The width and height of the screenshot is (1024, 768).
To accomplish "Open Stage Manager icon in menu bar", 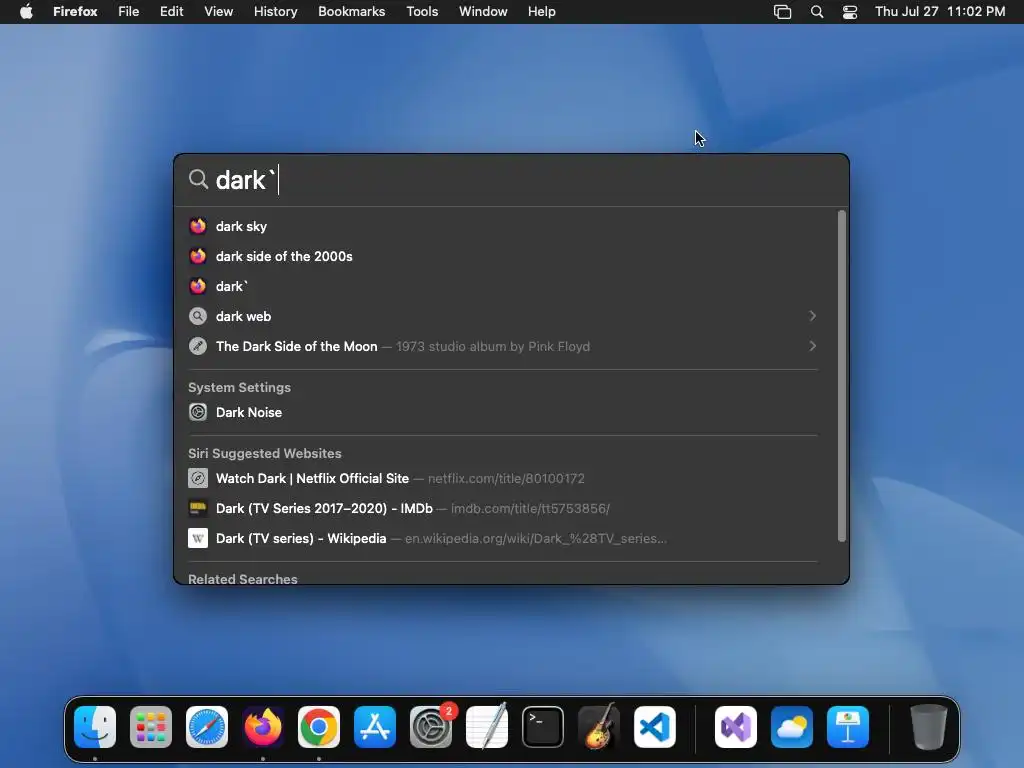I will pyautogui.click(x=782, y=12).
